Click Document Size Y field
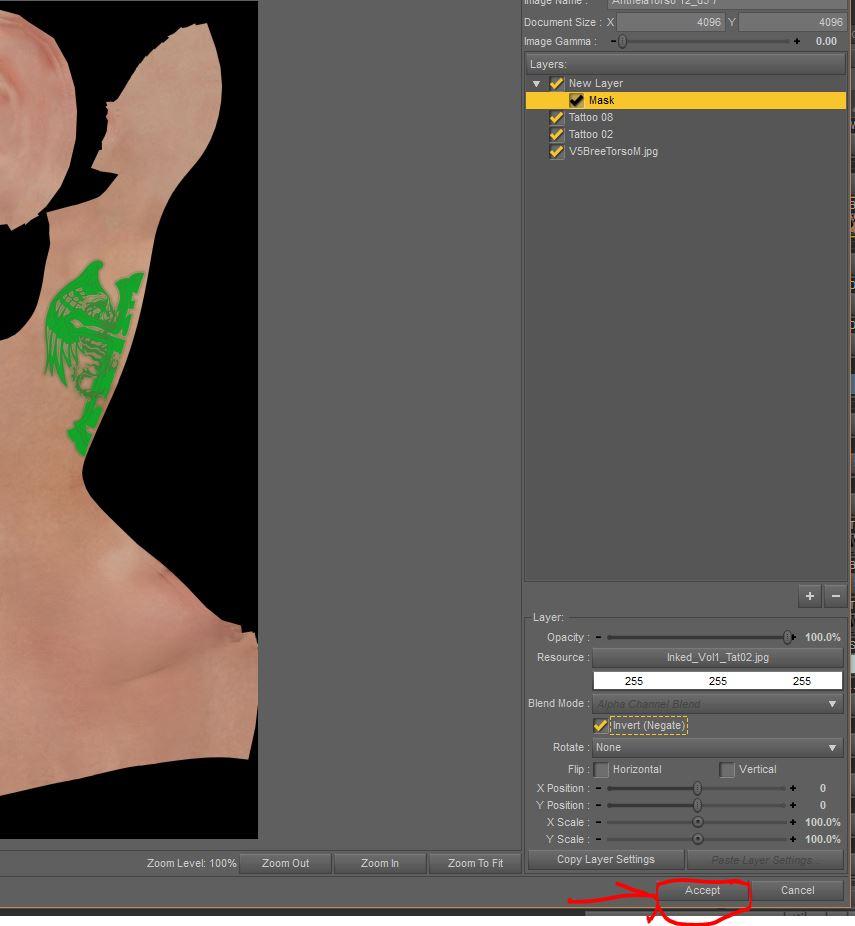This screenshot has height=926, width=855. coord(792,22)
